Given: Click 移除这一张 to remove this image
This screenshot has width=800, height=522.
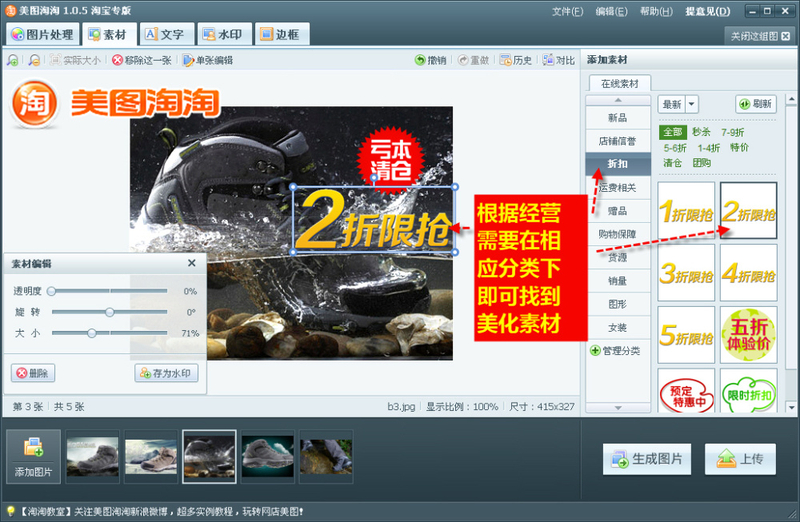Looking at the screenshot, I should point(142,60).
